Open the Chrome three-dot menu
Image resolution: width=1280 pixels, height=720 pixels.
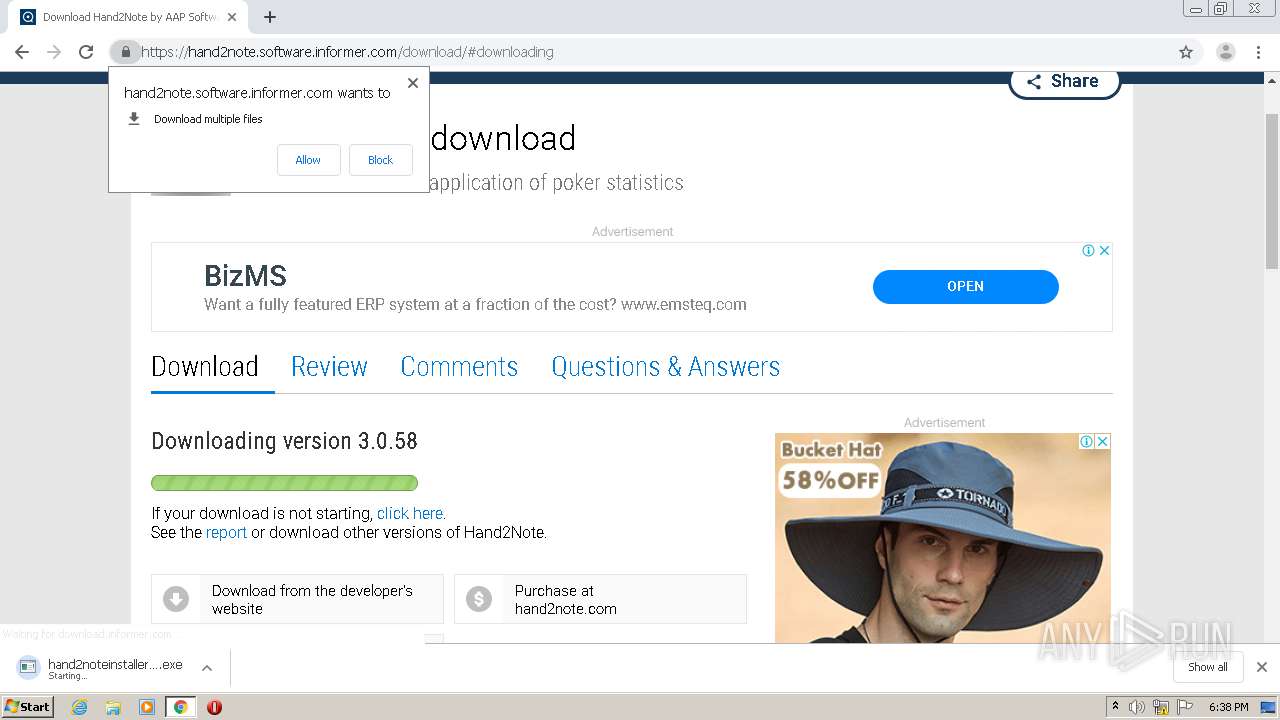tap(1258, 52)
